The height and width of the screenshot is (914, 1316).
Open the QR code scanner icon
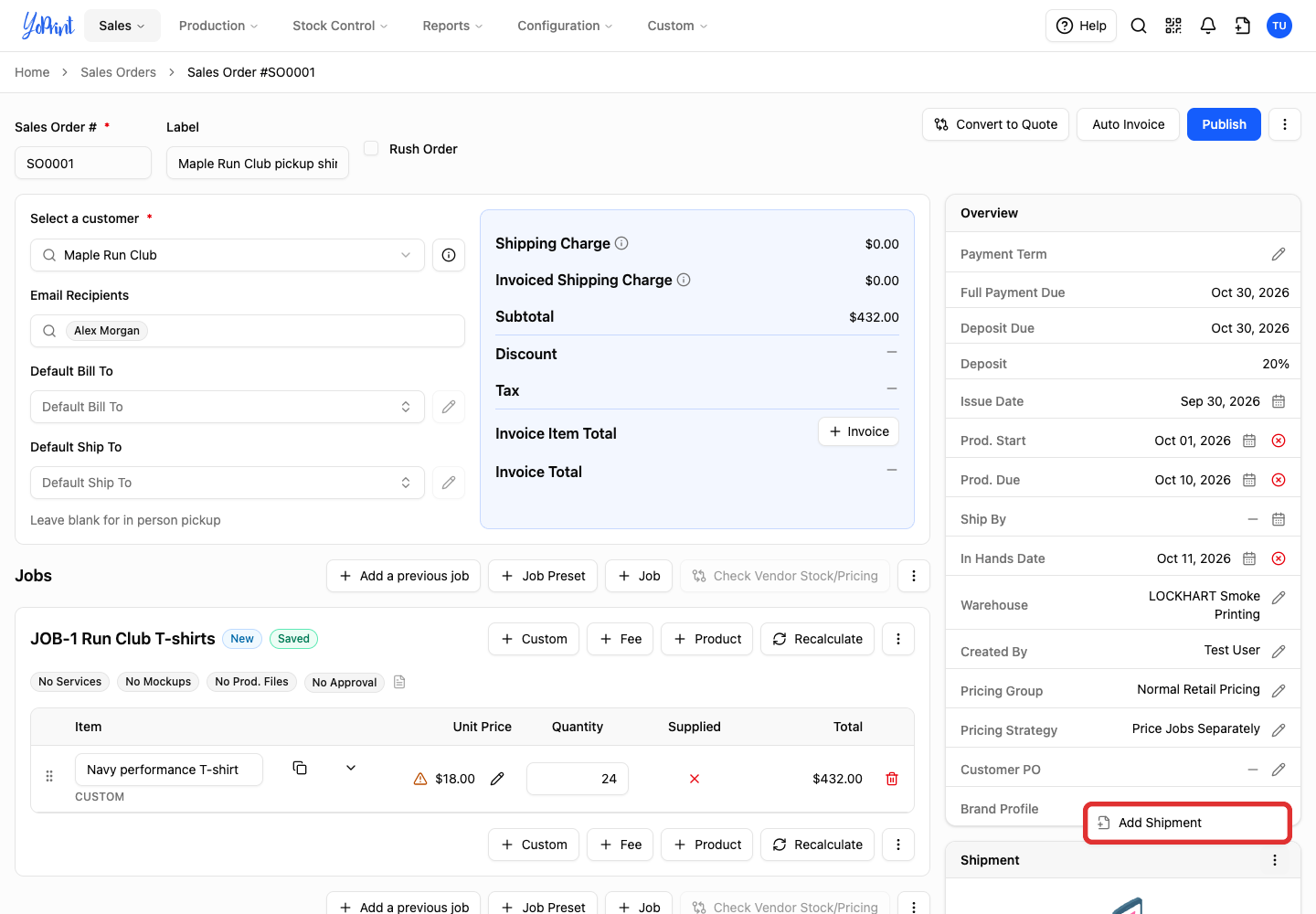[1173, 26]
